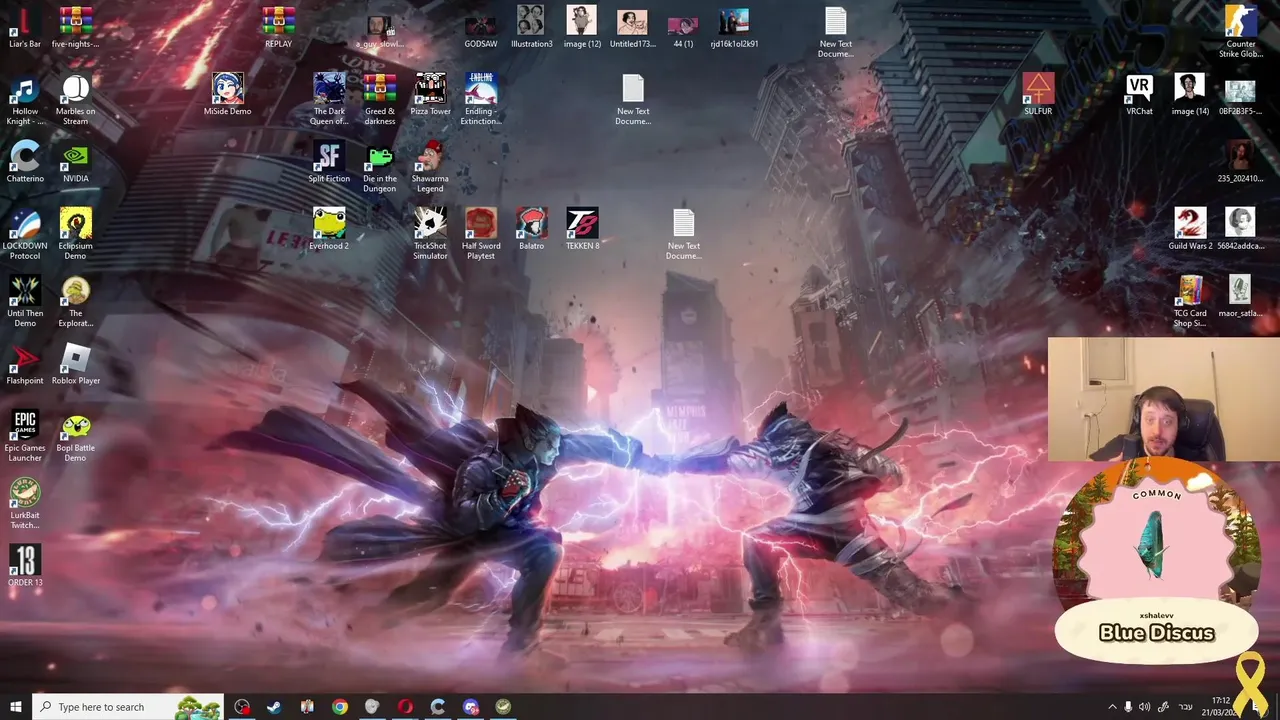Viewport: 1280px width, 720px height.
Task: Launch Counter Strike Global Offensive shortcut
Action: point(1240,32)
